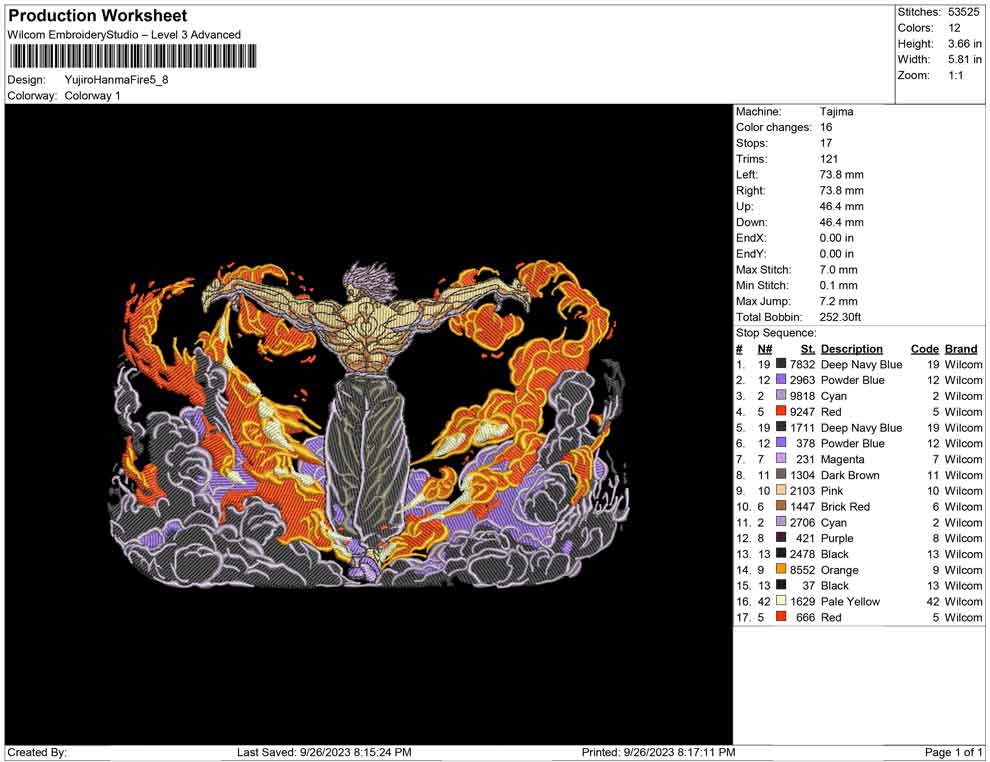This screenshot has height=762, width=990.
Task: Click the Page 1 of 1 footer text
Action: [x=953, y=752]
